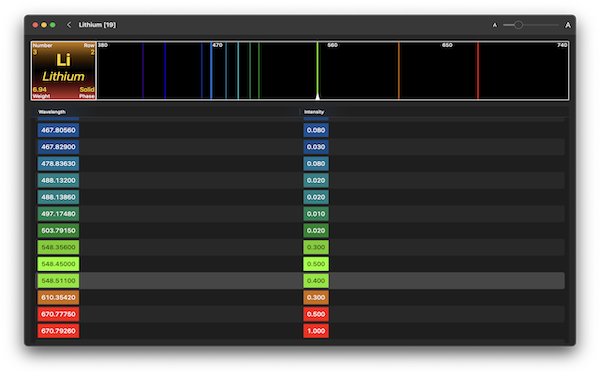Click the window title Lithium [19]
Viewport: 600px width, 375px height.
pos(97,25)
